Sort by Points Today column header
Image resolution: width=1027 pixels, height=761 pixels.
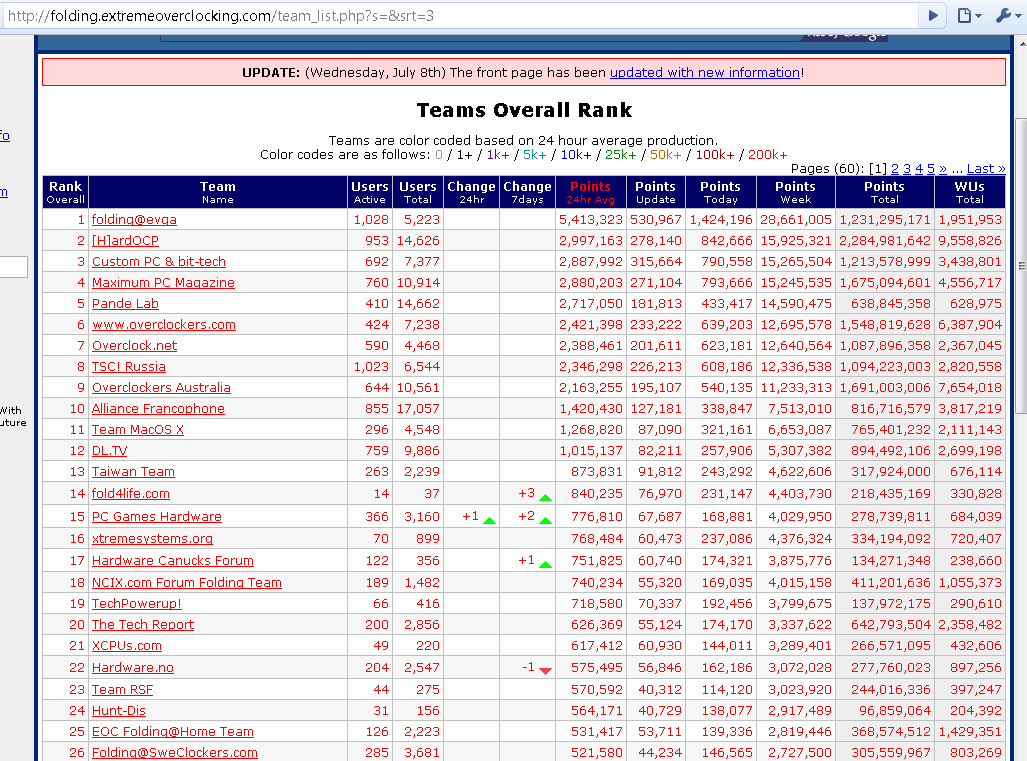coord(720,192)
